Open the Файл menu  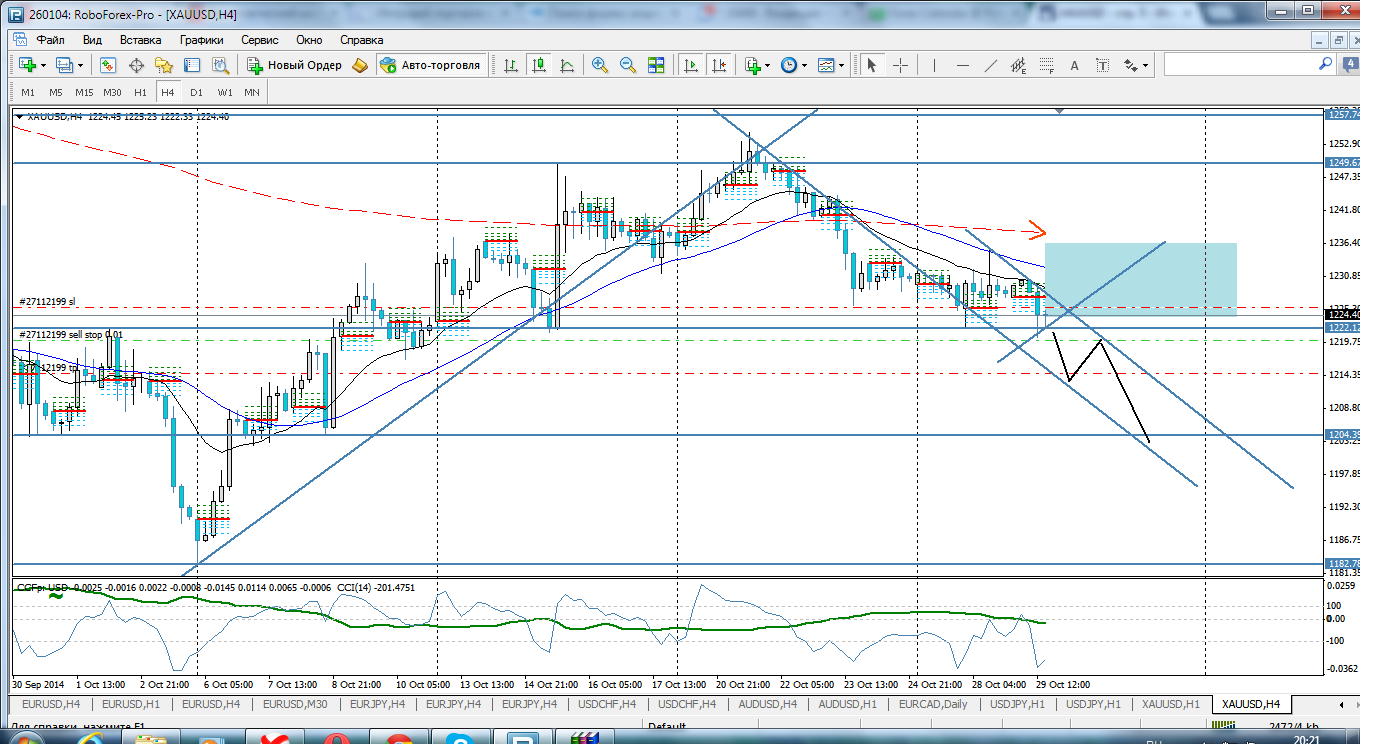[51, 40]
